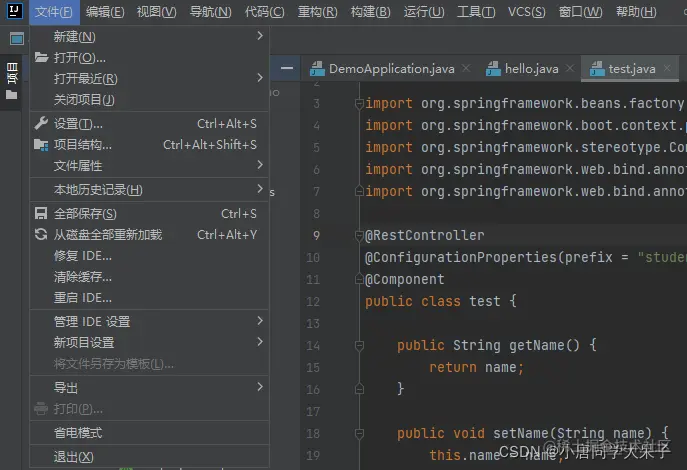Fold the annotations at @RestController line 9
The width and height of the screenshot is (687, 470).
pyautogui.click(x=359, y=236)
